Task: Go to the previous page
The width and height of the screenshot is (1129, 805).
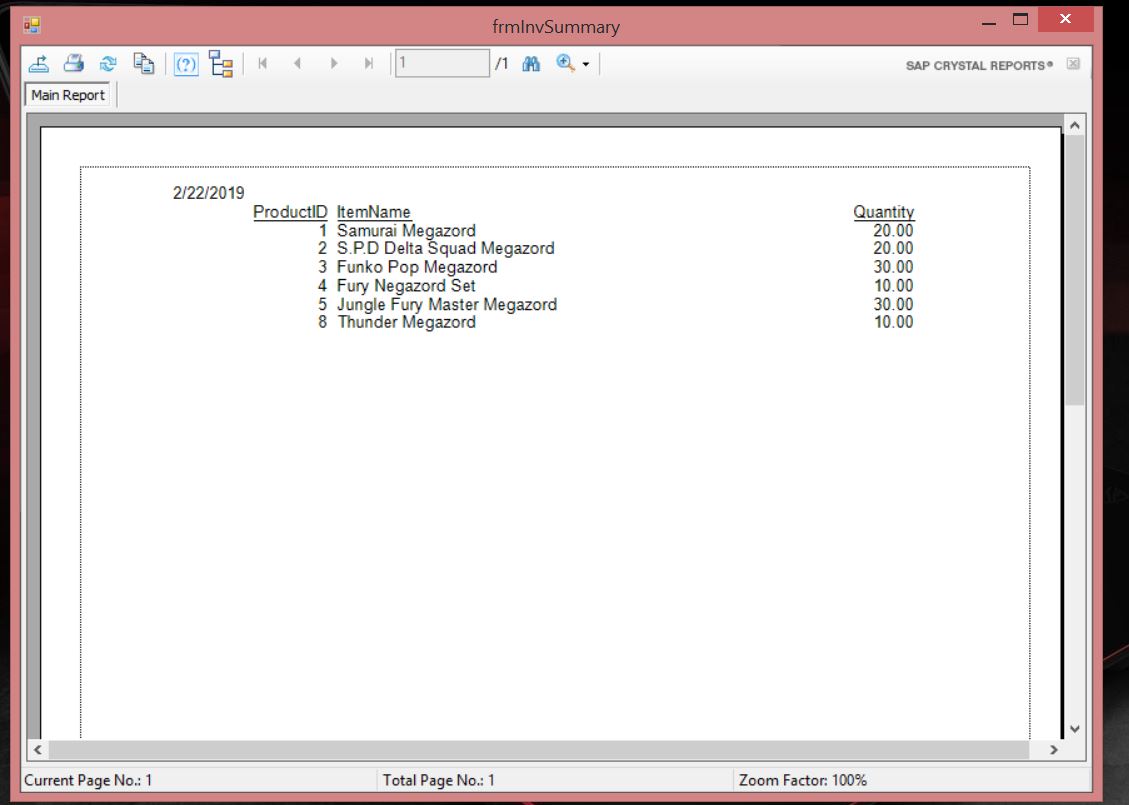Action: coord(297,64)
